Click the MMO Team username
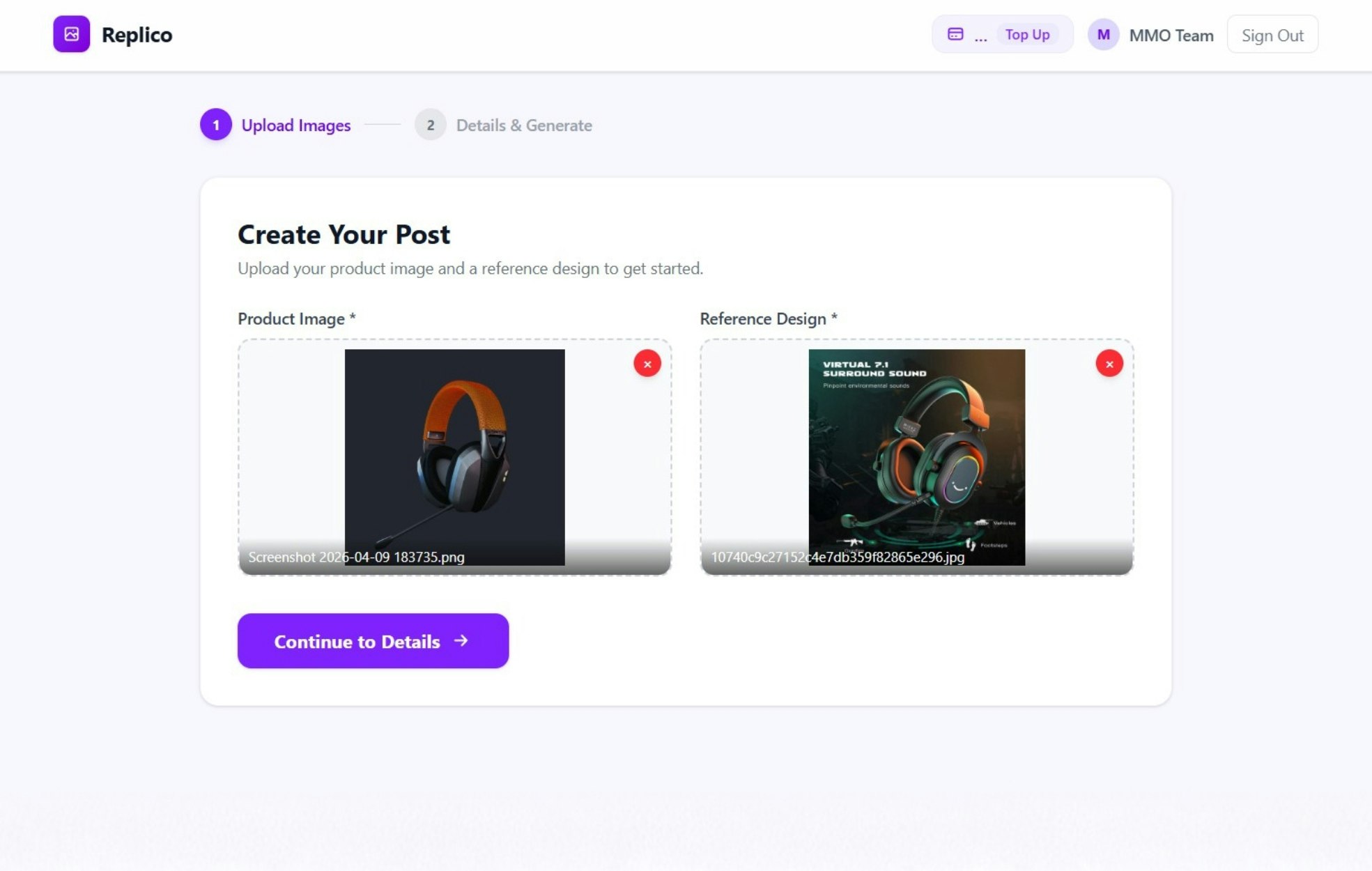 1171,36
